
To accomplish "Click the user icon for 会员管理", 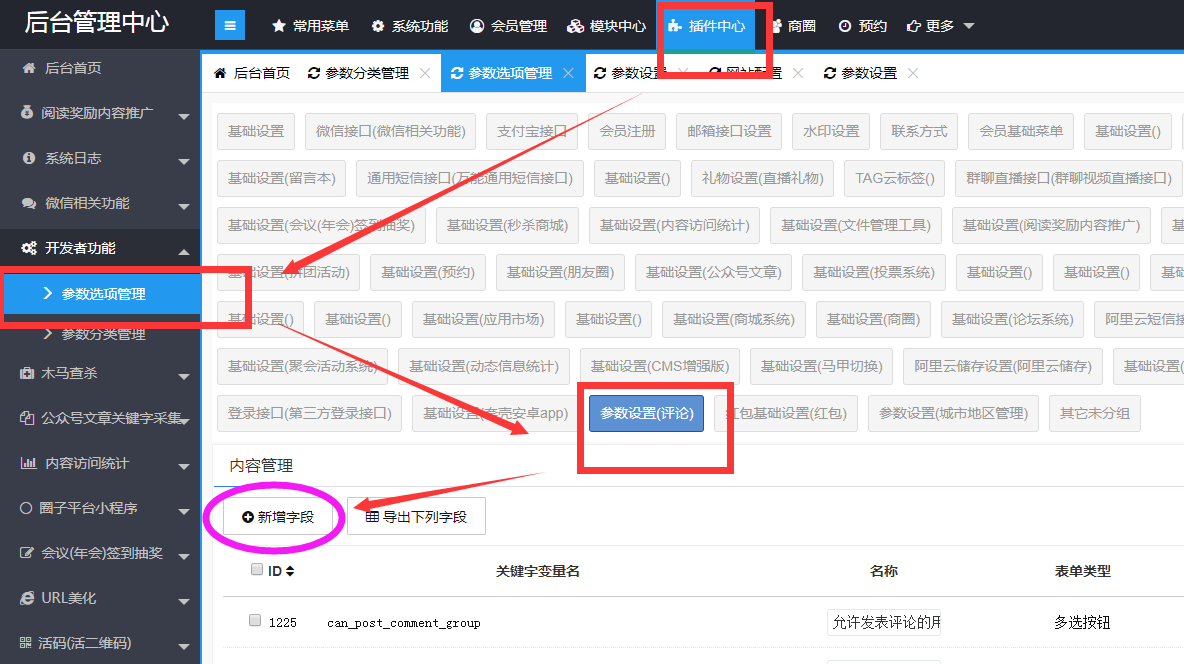I will click(x=477, y=26).
